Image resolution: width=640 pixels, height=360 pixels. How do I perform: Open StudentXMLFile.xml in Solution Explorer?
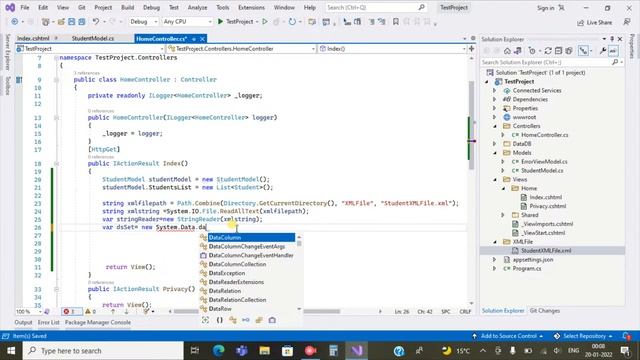546,251
